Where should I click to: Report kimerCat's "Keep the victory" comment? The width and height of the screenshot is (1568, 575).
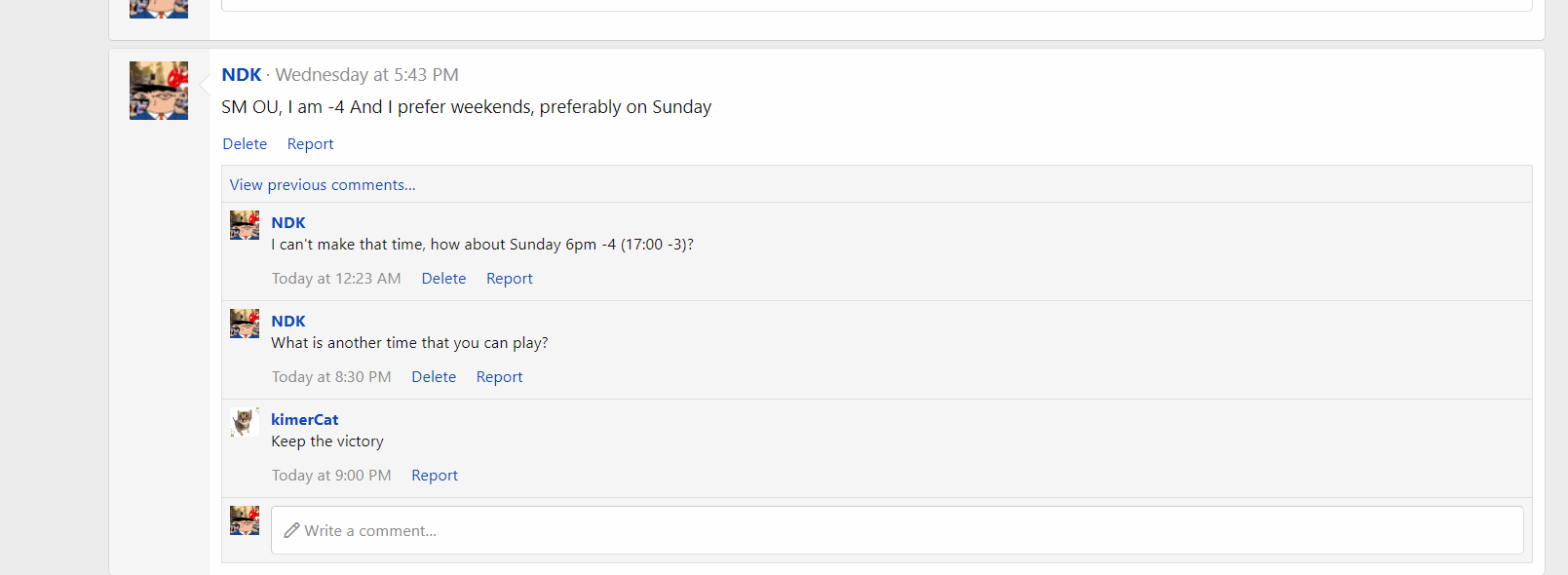435,476
